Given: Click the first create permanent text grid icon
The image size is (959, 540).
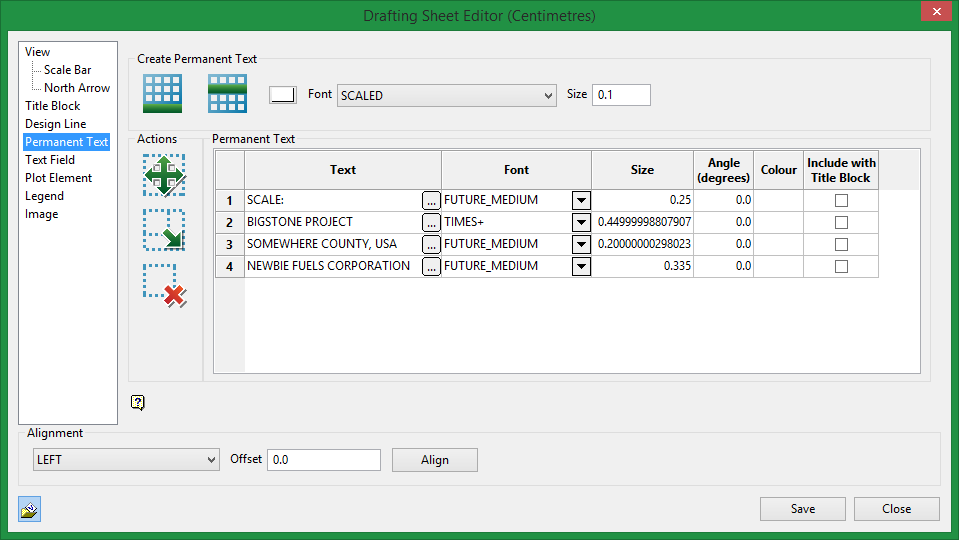Looking at the screenshot, I should click(x=162, y=94).
